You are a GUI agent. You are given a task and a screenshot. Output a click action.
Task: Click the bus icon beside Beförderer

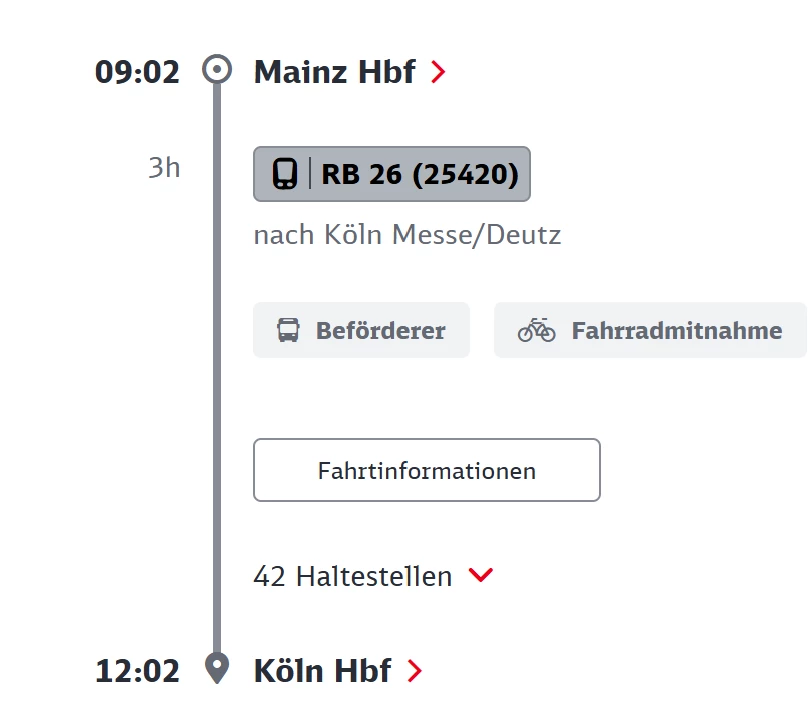pyautogui.click(x=288, y=330)
